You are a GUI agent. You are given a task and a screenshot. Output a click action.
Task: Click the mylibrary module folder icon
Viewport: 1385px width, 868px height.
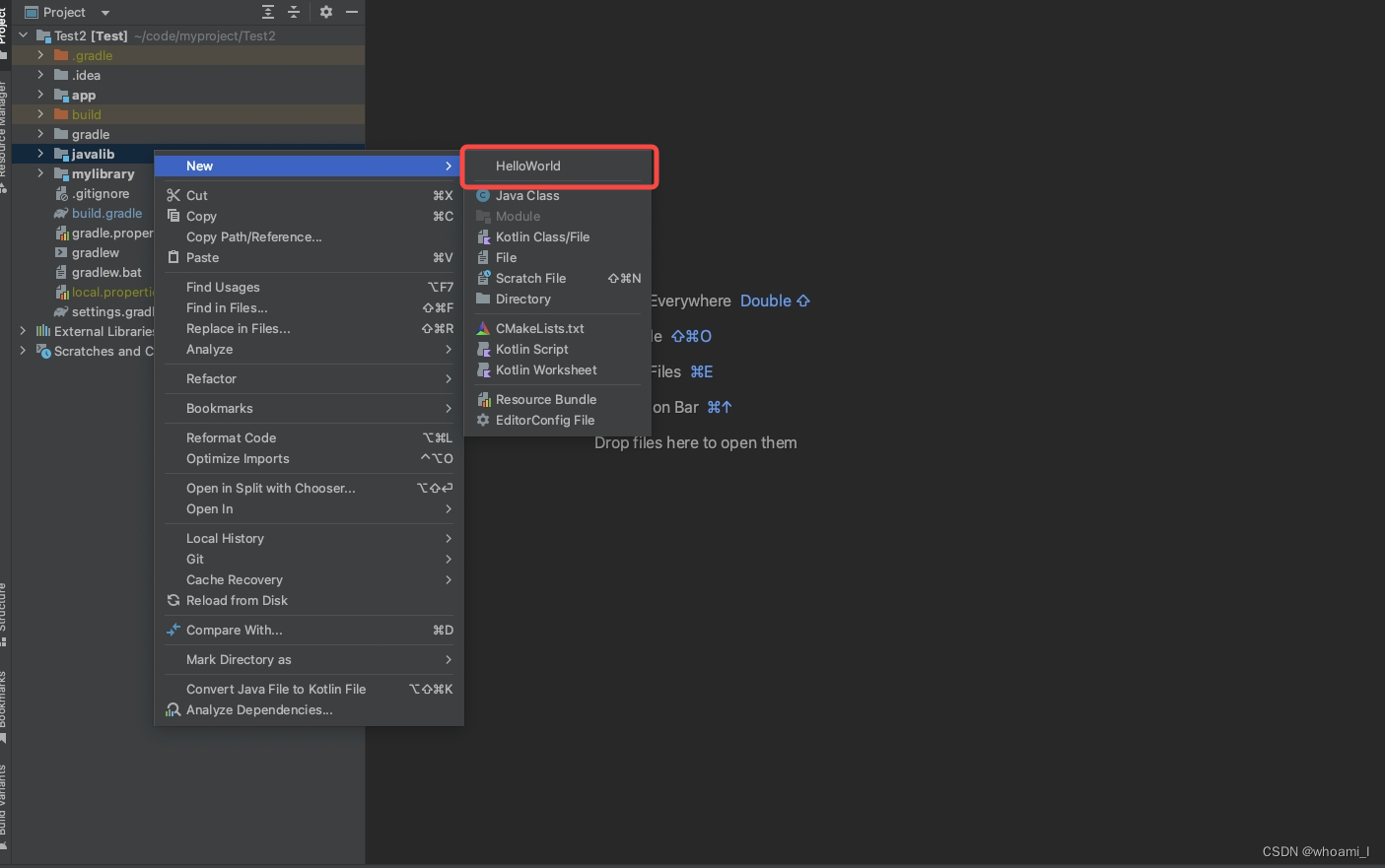61,173
